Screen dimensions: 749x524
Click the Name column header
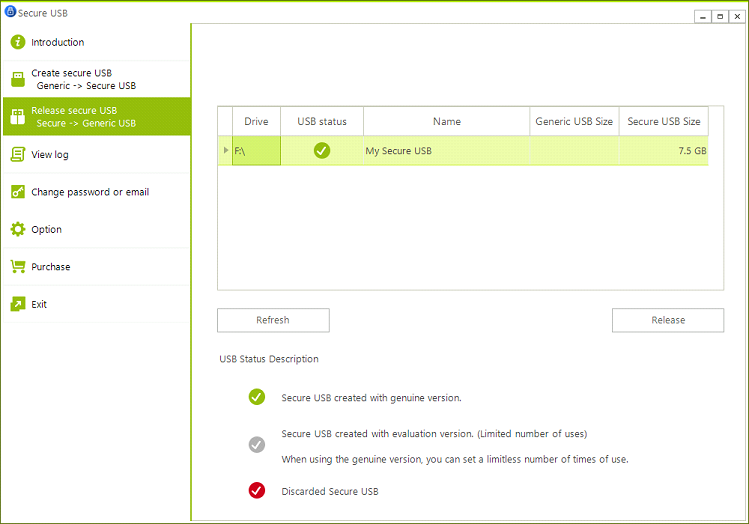446,121
